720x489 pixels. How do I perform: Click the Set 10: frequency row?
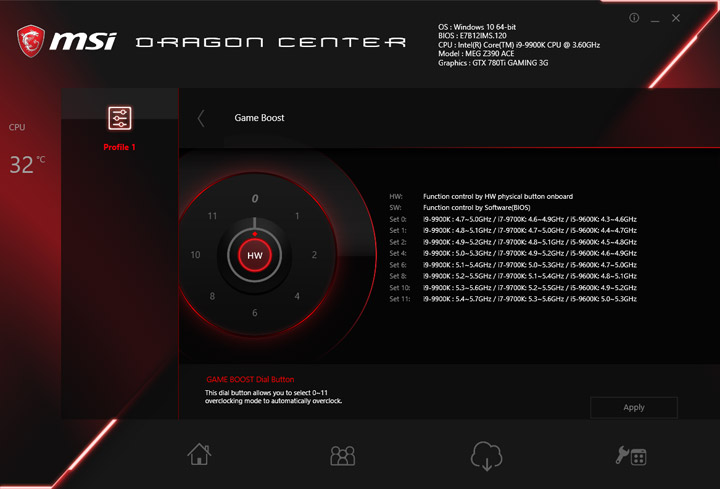coord(513,288)
